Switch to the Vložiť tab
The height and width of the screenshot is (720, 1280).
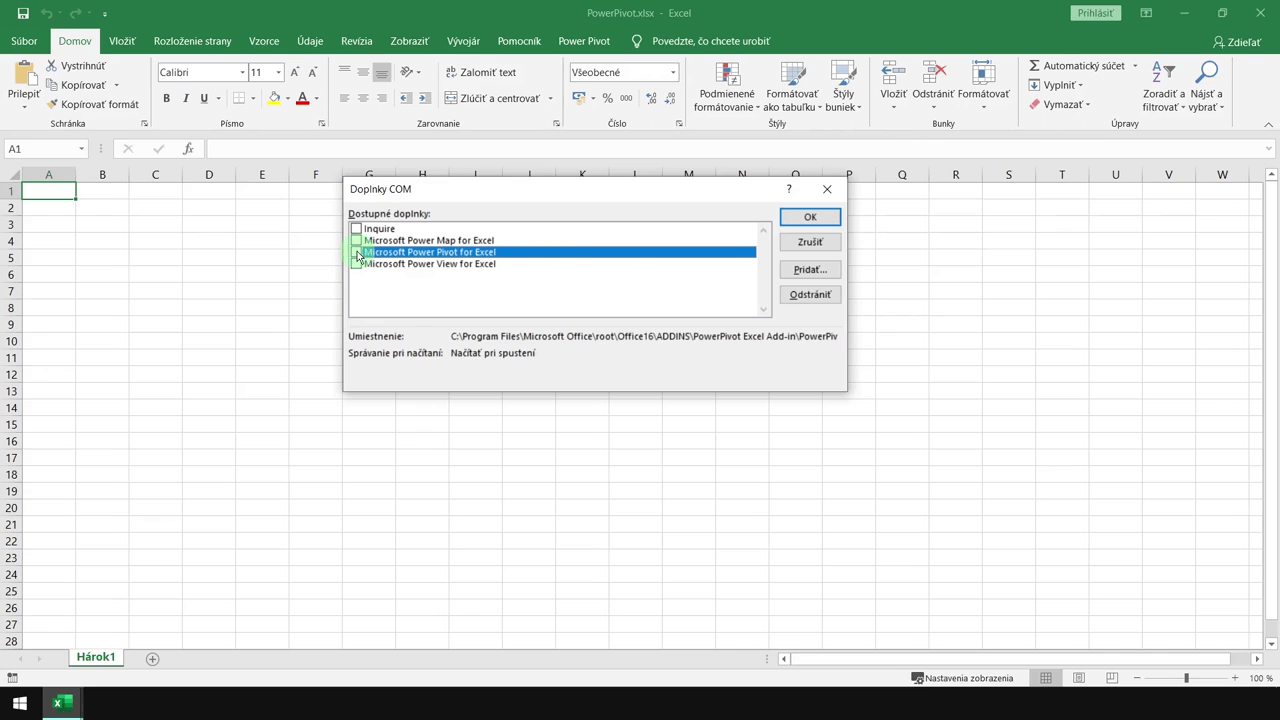point(122,41)
